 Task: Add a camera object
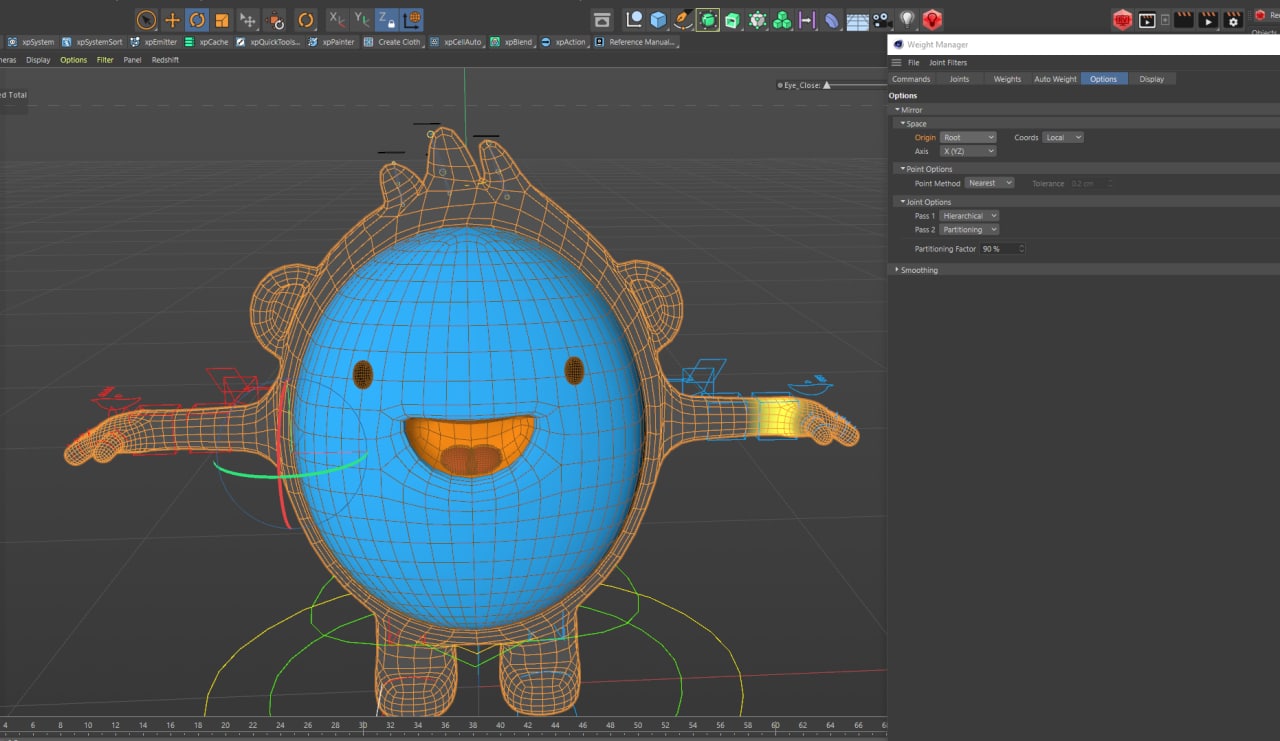882,20
